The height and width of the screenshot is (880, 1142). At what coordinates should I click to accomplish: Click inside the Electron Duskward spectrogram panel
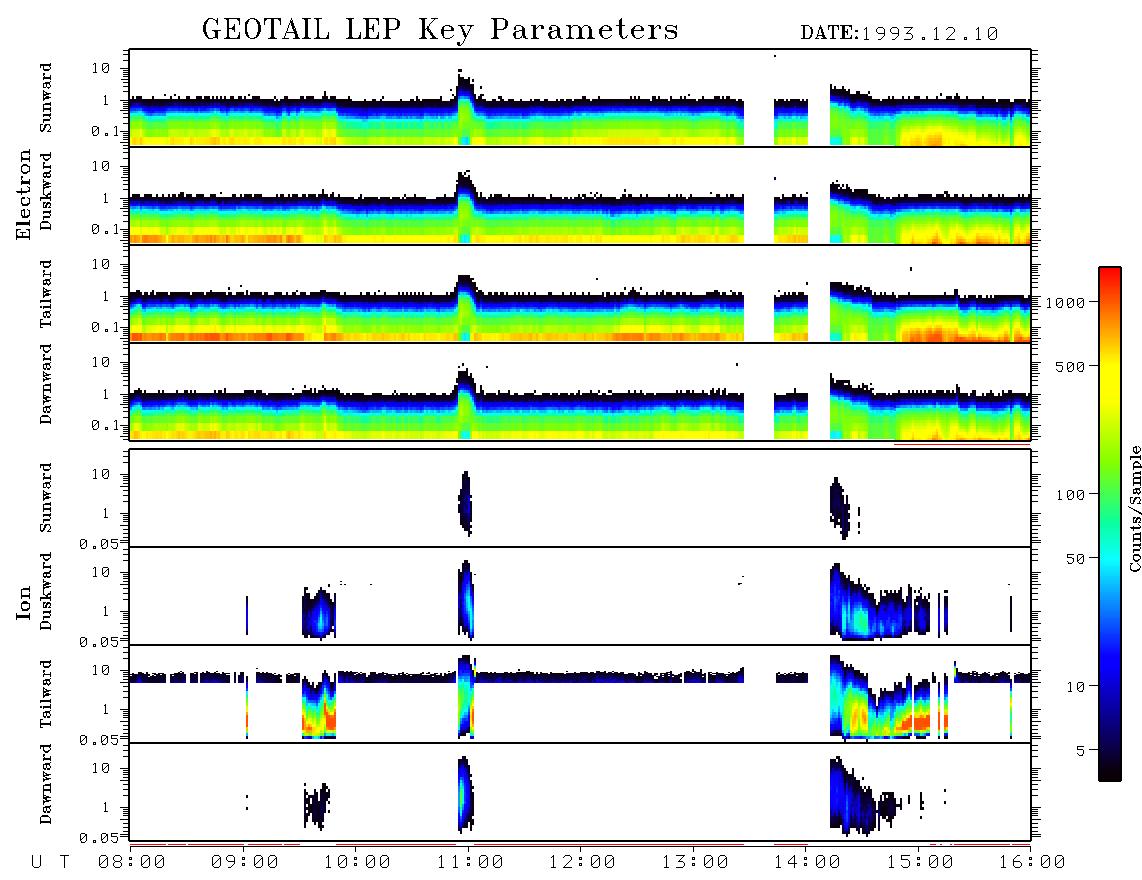580,195
